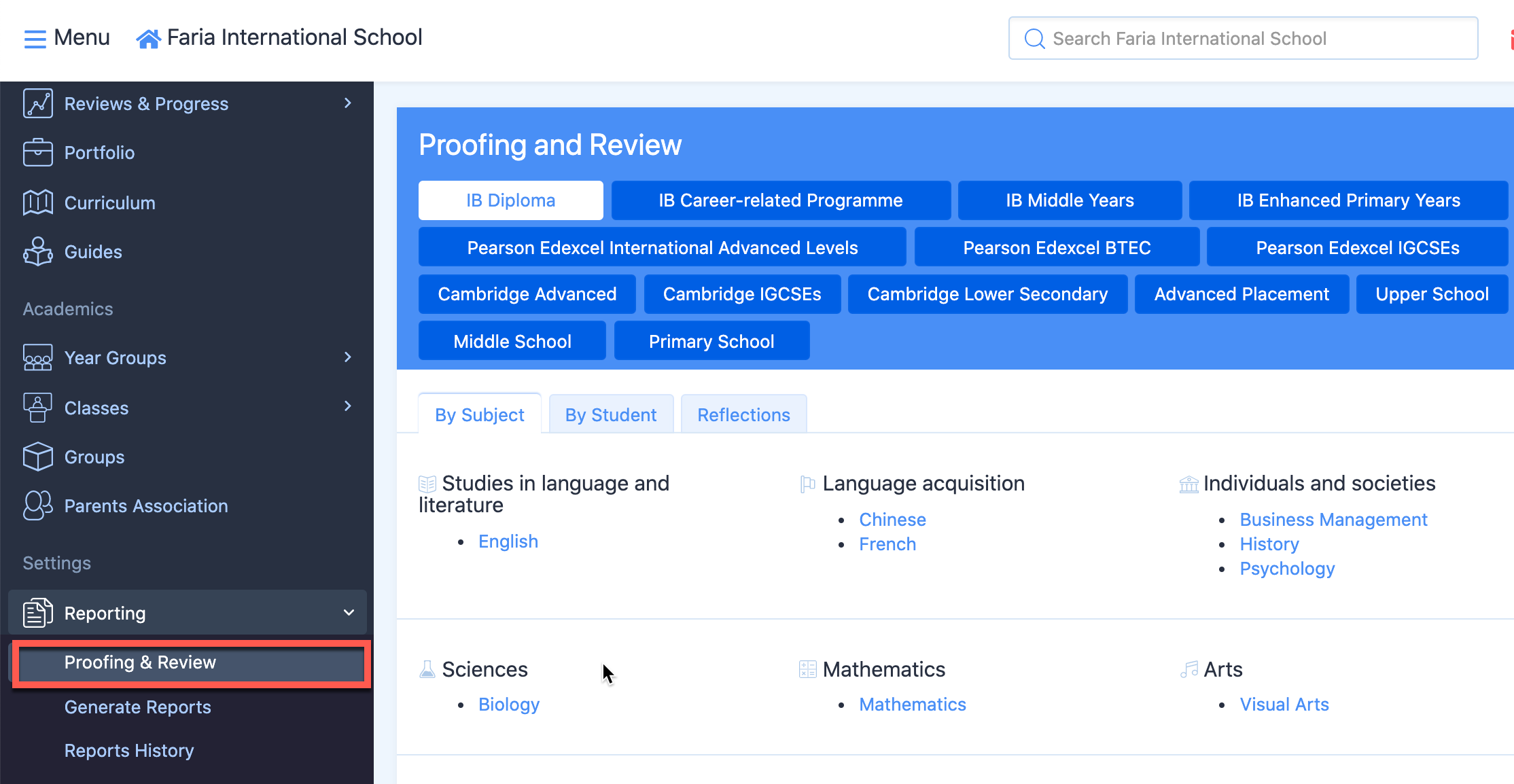The width and height of the screenshot is (1514, 784).
Task: Select the IB Middle Years button
Action: (x=1070, y=200)
